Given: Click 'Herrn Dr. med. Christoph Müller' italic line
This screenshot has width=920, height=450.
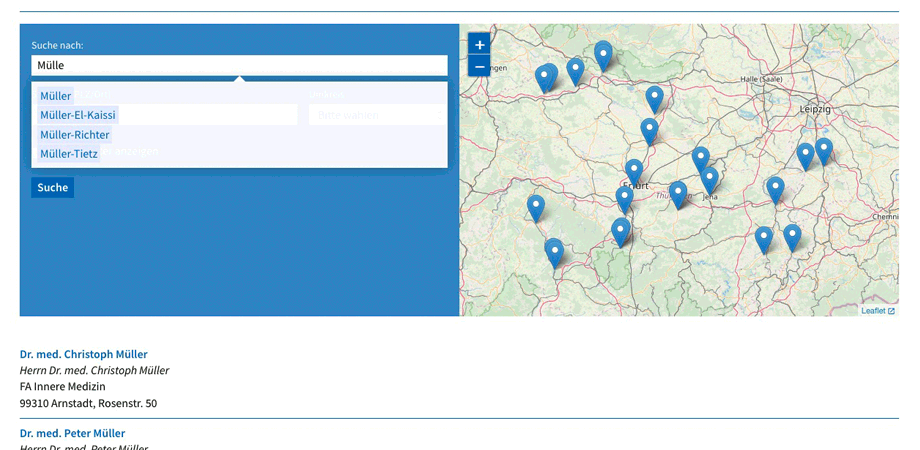Looking at the screenshot, I should (x=94, y=370).
